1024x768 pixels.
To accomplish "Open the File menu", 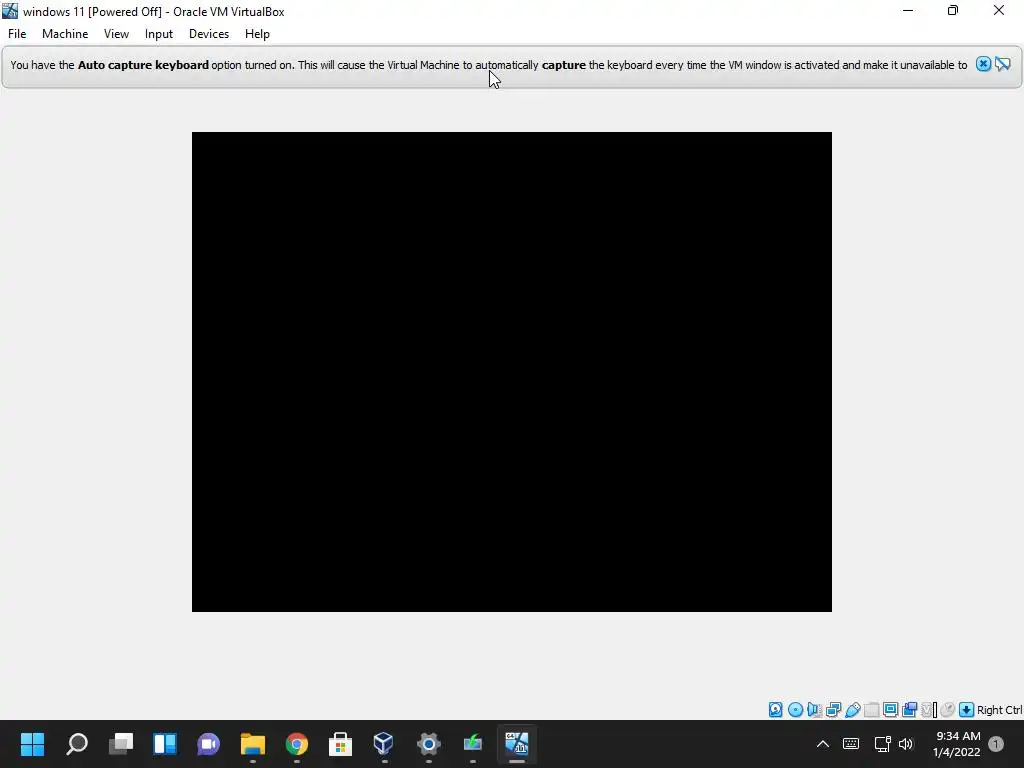I will [x=17, y=34].
